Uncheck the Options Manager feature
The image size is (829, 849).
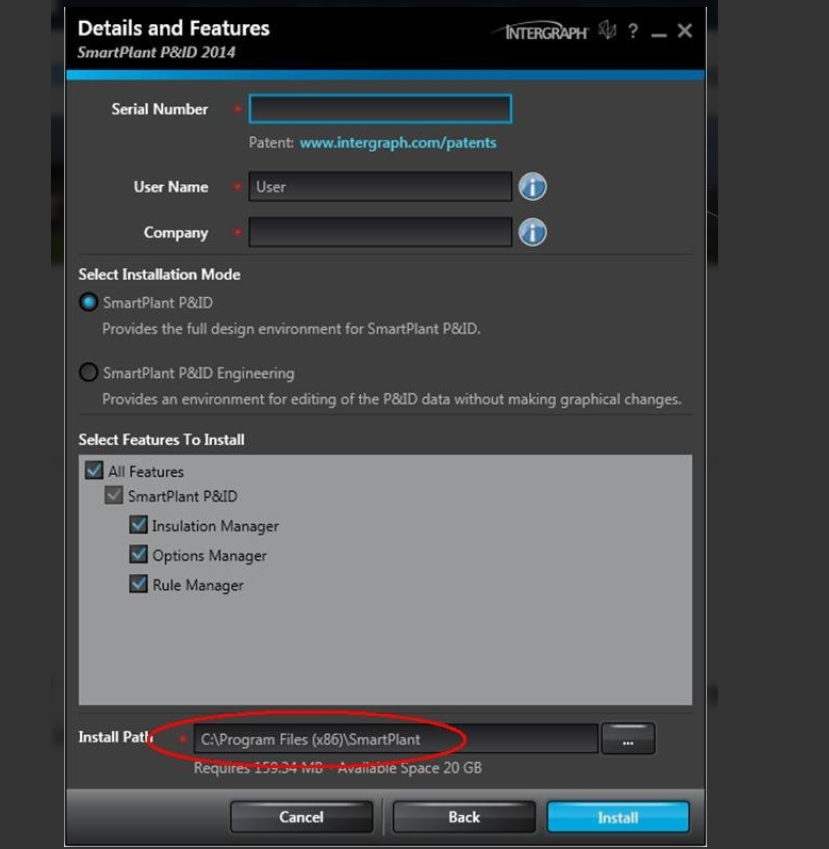click(x=138, y=554)
